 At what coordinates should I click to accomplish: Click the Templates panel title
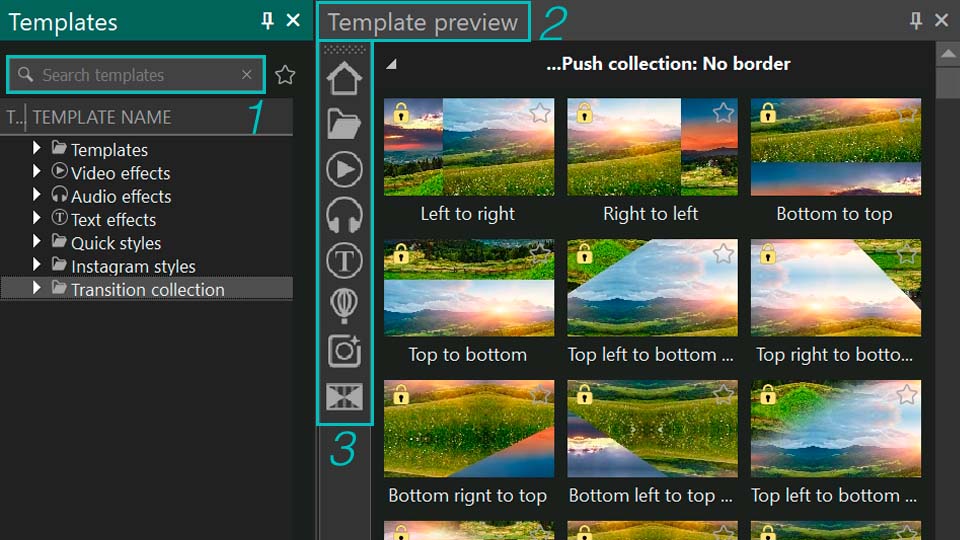63,22
